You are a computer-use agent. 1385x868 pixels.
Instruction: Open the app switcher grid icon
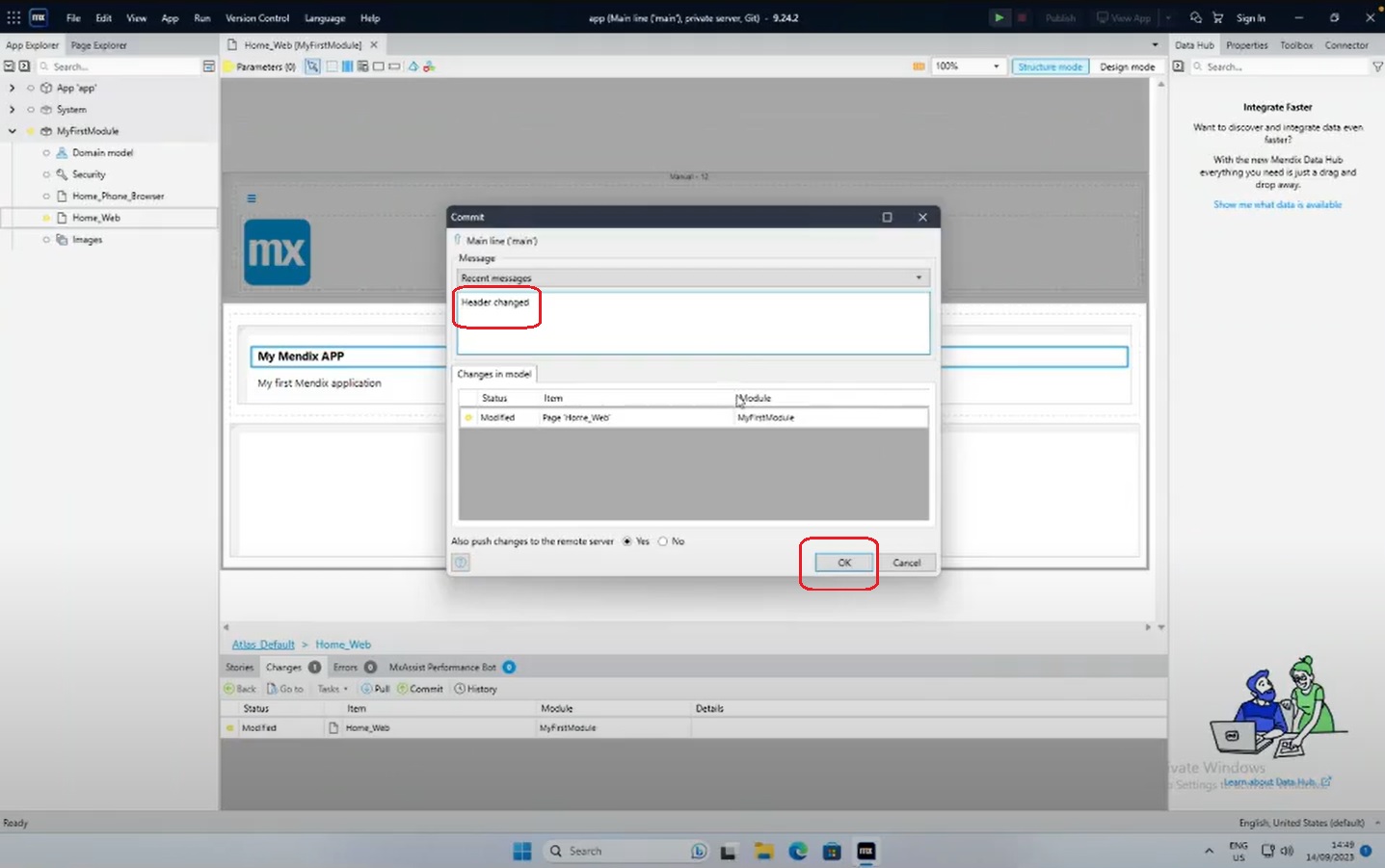13,17
